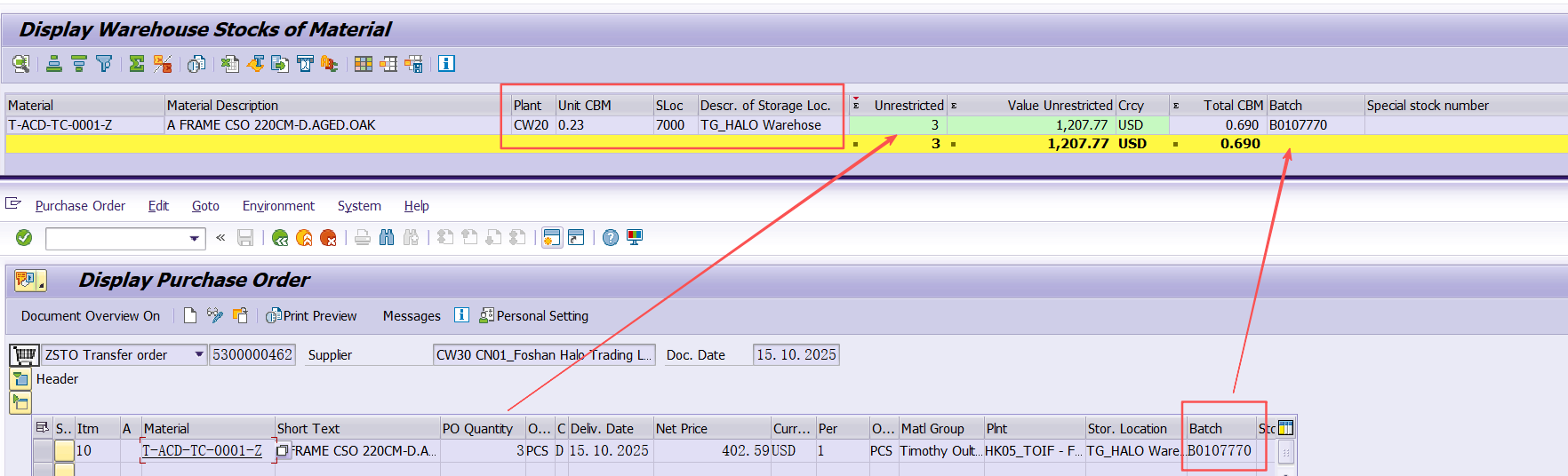Toggle the item overview expand button below Header
Image resolution: width=1568 pixels, height=476 pixels.
pos(20,402)
